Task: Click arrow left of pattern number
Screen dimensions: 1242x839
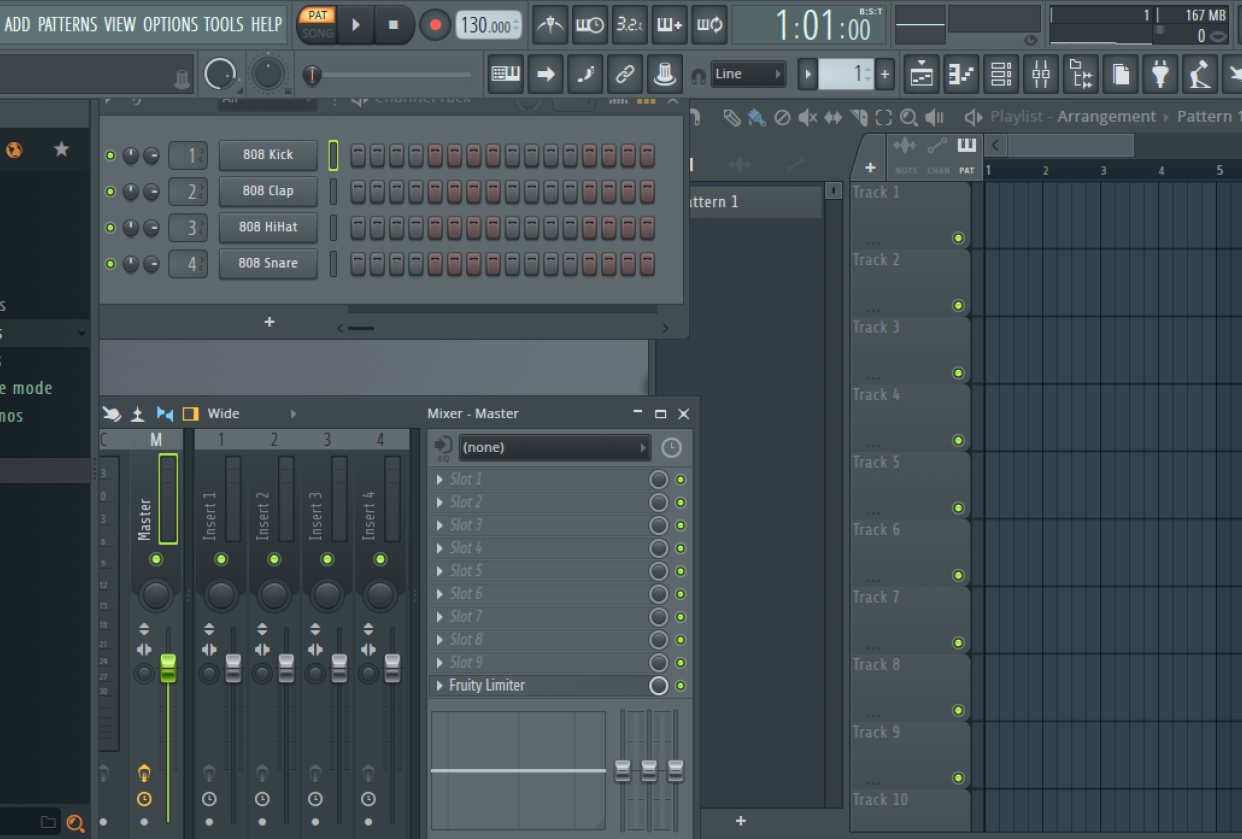Action: [807, 74]
